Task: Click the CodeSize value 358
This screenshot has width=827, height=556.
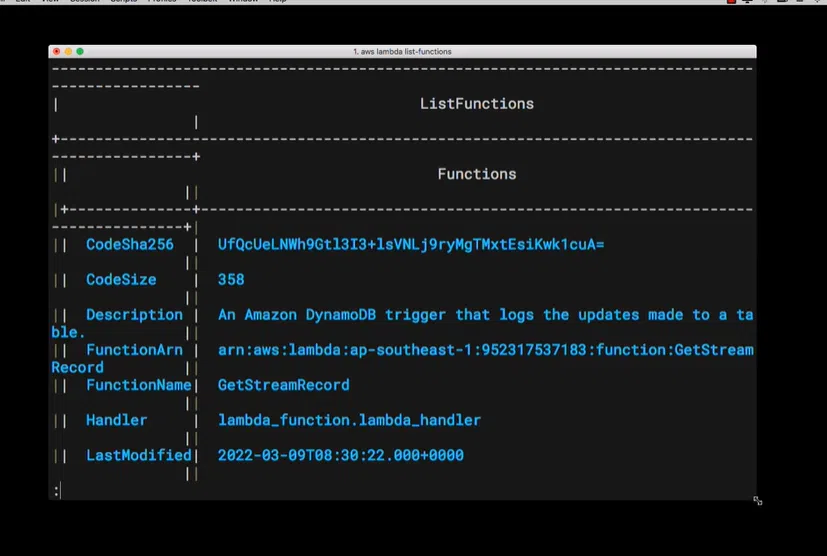Action: tap(231, 280)
